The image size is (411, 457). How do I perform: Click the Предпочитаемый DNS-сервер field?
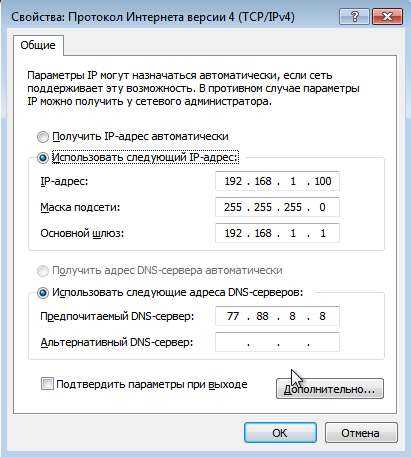(x=277, y=316)
